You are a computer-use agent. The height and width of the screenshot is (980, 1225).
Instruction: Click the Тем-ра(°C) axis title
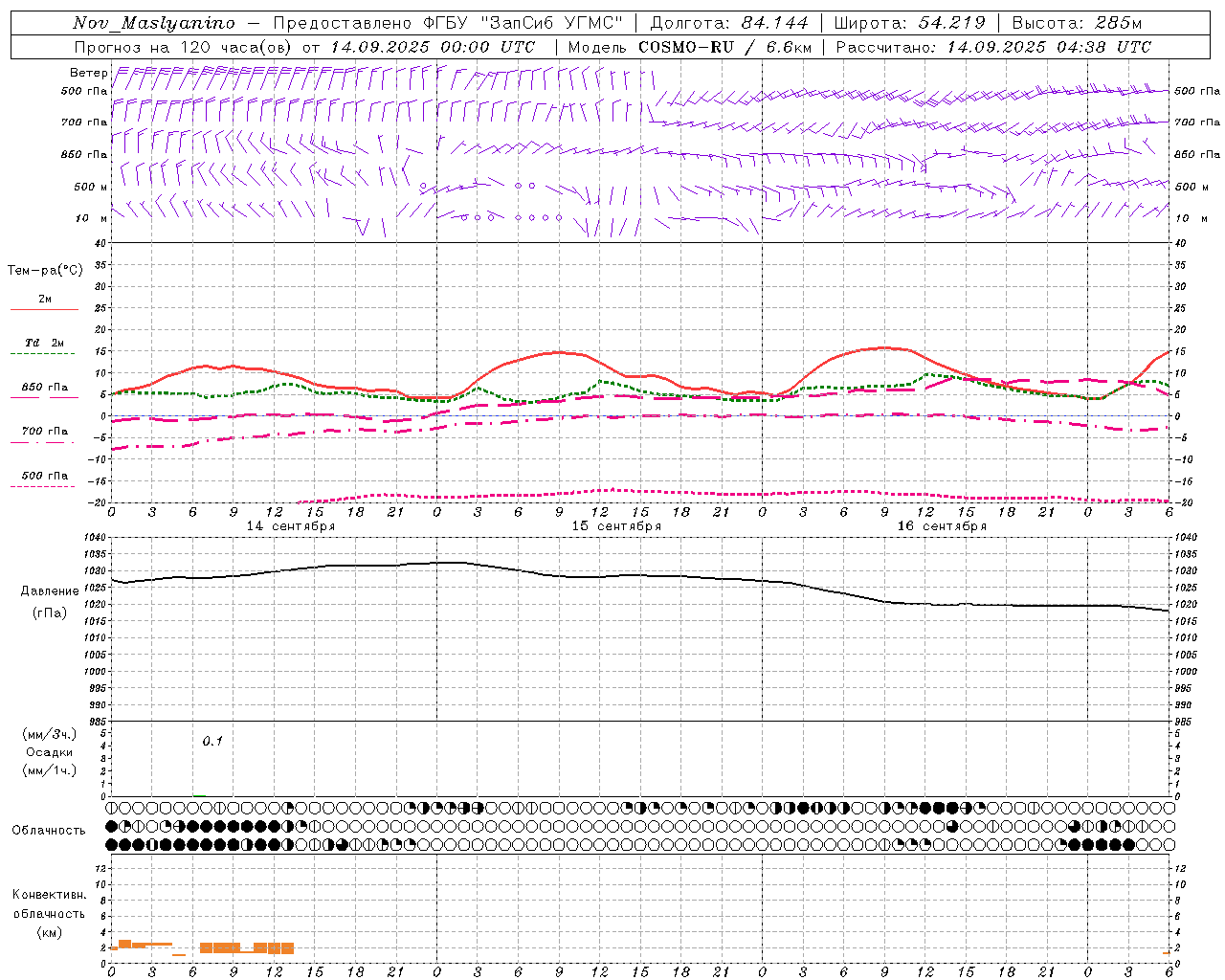click(45, 271)
